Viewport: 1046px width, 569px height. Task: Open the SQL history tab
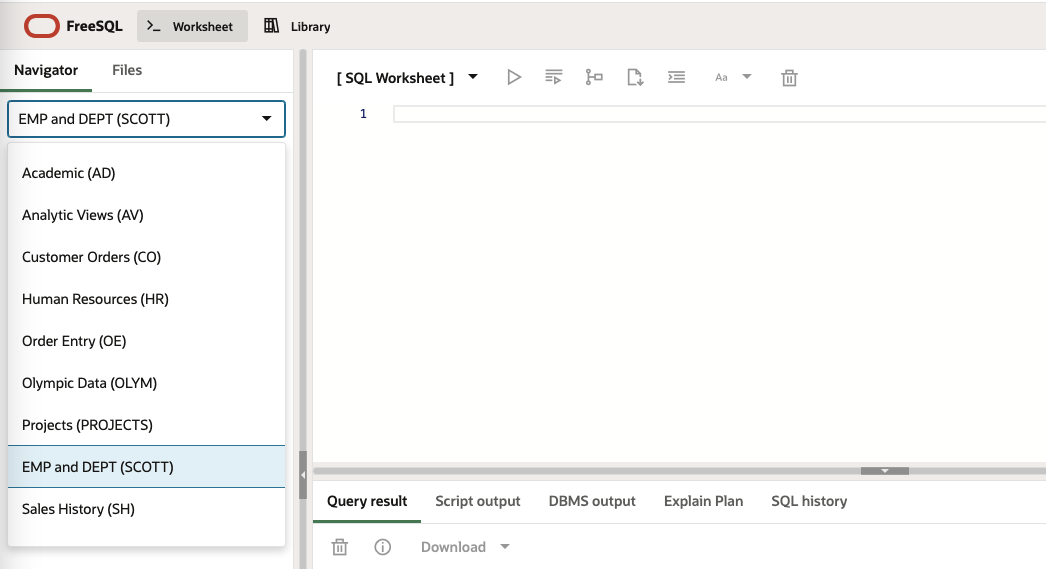click(809, 501)
